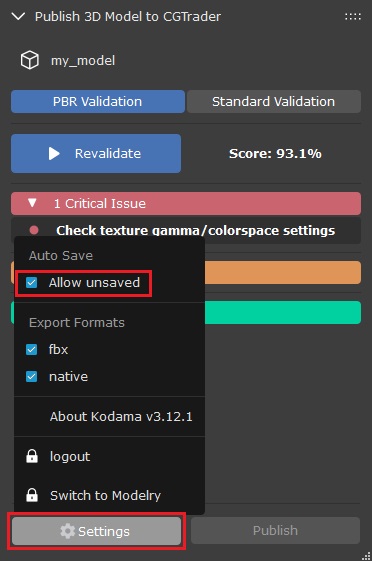Click the Settings gear icon
The image size is (372, 561).
click(x=67, y=531)
